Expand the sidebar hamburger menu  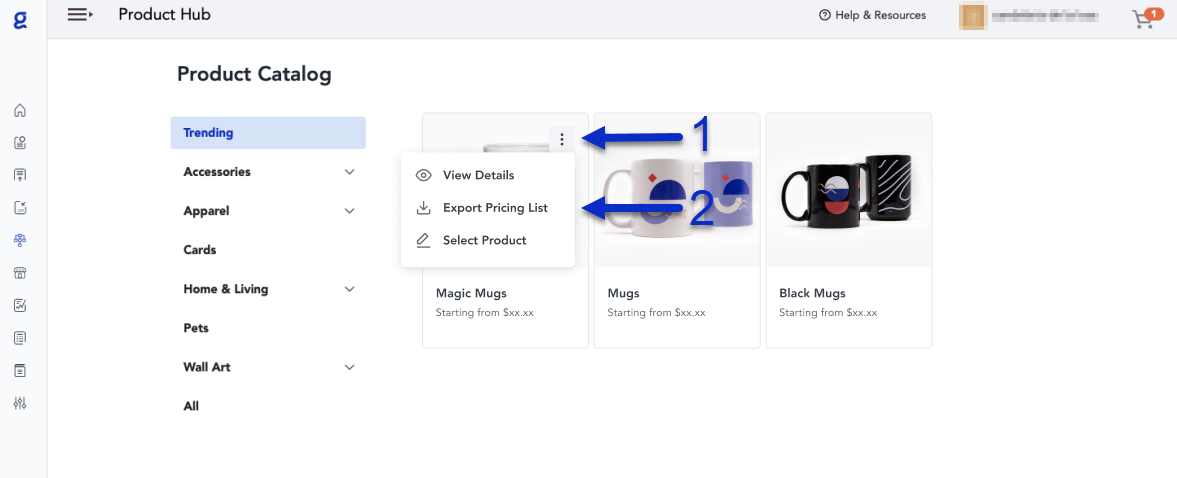click(x=80, y=14)
